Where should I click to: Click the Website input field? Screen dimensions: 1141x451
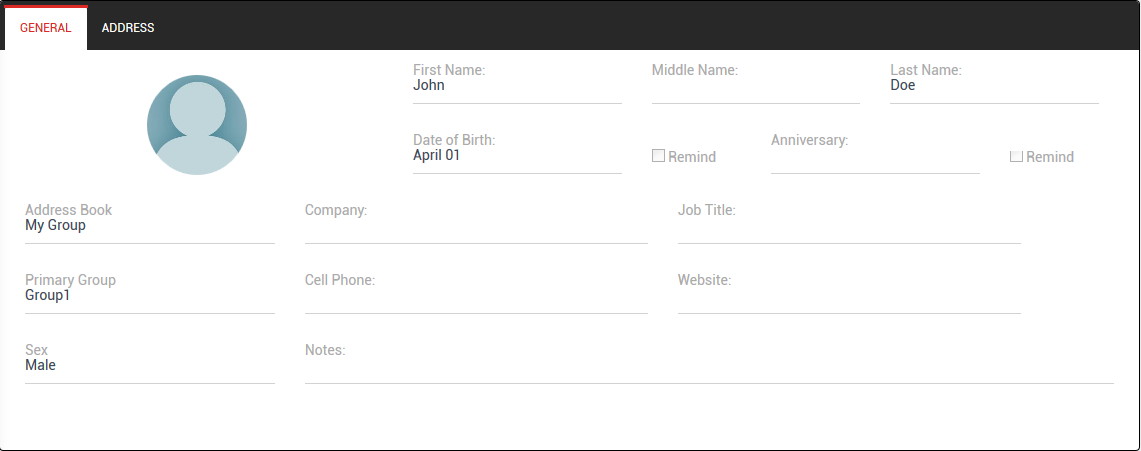coord(849,298)
